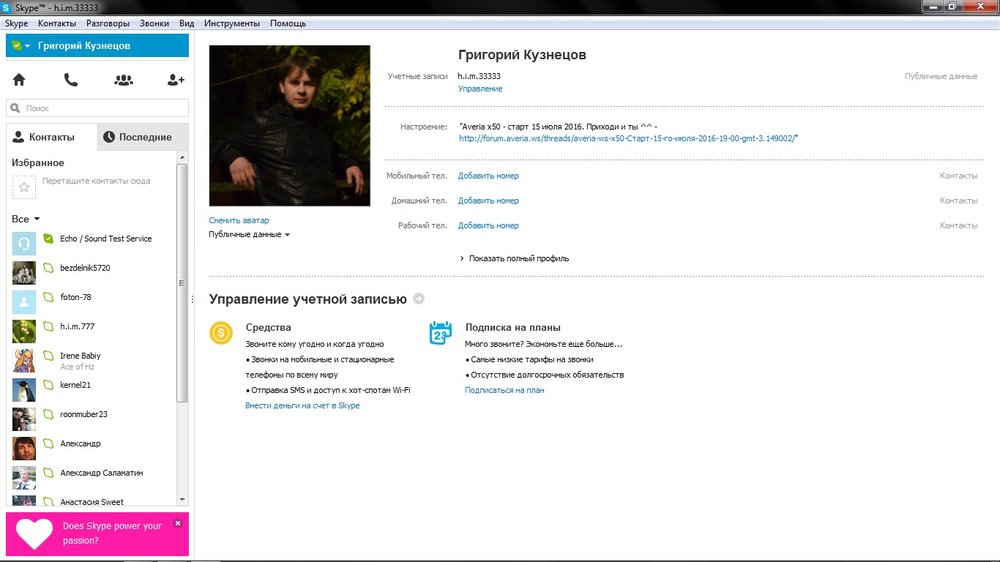Screen dimensions: 1000x562
Task: Expand Показать полный профиль
Action: [x=517, y=258]
